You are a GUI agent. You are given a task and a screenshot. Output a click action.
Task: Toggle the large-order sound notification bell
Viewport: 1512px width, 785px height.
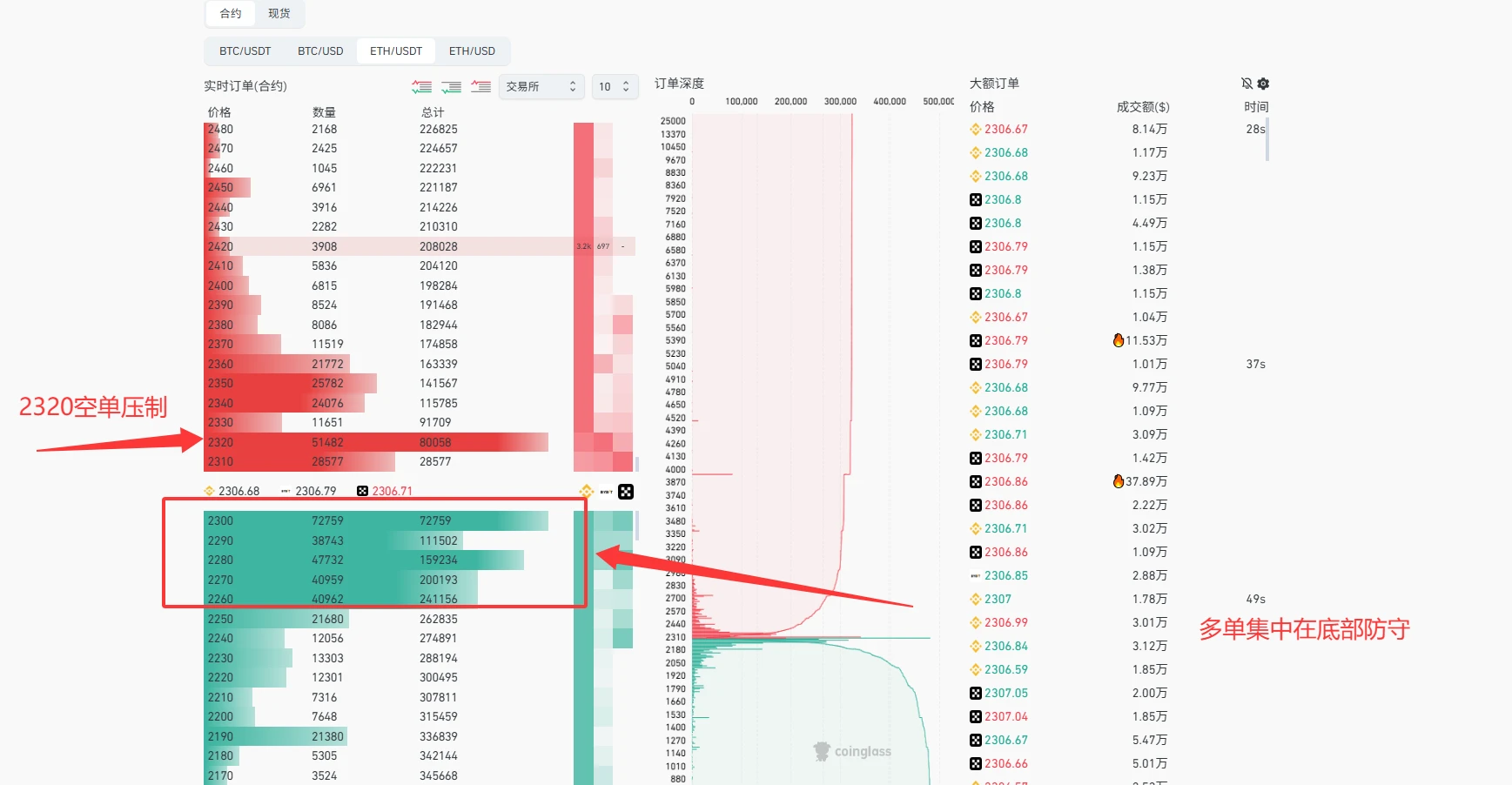[1247, 84]
